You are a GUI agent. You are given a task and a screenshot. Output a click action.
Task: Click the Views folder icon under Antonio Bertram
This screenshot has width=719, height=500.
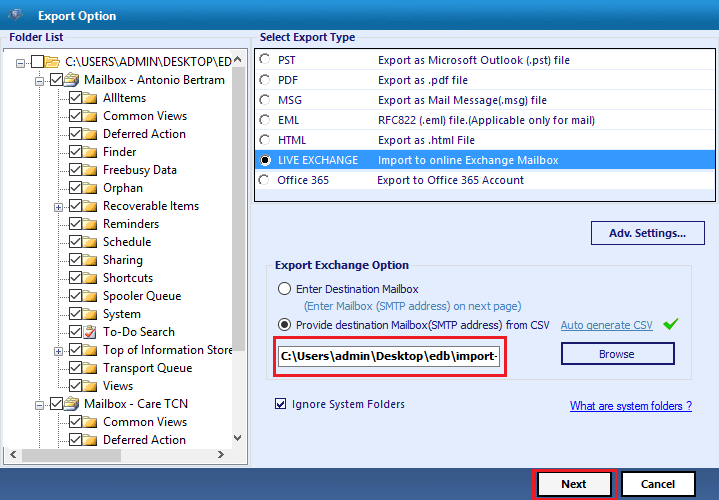pyautogui.click(x=90, y=386)
